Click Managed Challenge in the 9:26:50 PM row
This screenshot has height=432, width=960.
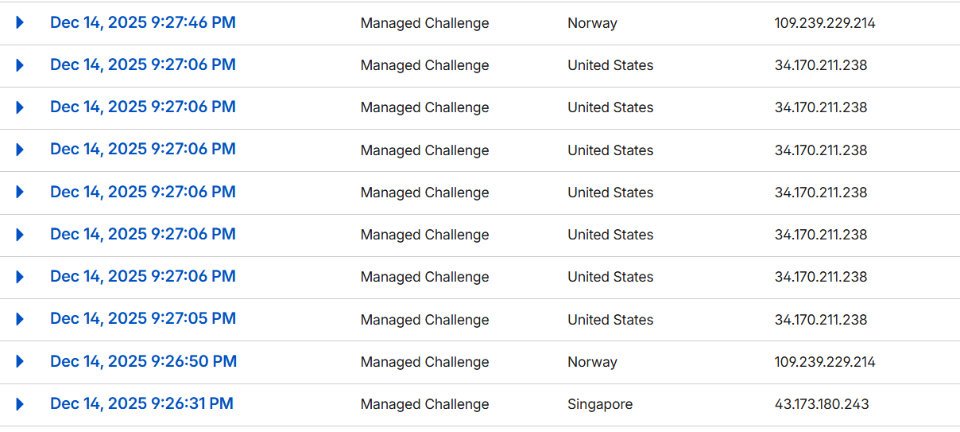click(x=425, y=362)
